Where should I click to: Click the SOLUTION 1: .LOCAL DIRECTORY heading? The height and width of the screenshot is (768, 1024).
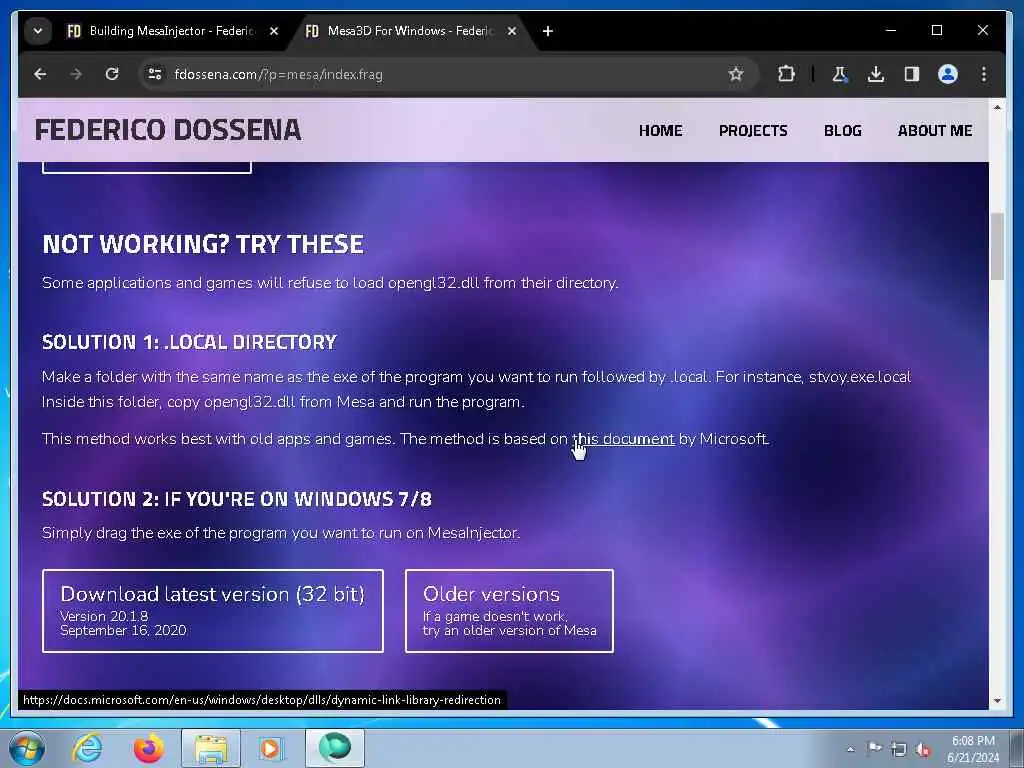click(x=189, y=342)
